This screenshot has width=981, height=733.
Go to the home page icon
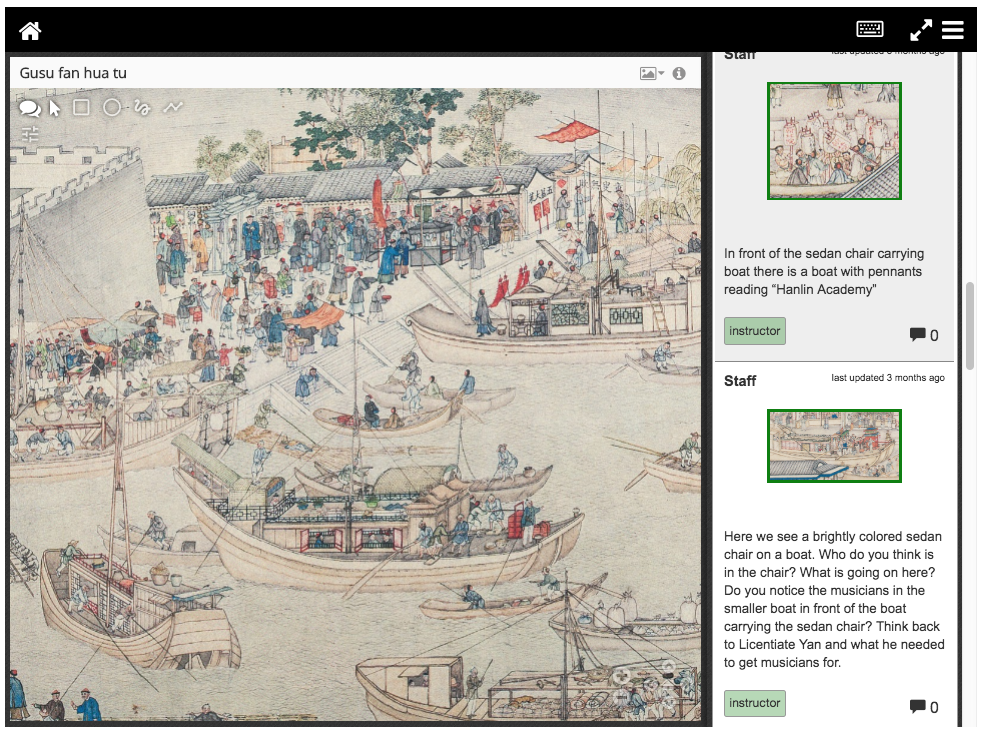30,30
